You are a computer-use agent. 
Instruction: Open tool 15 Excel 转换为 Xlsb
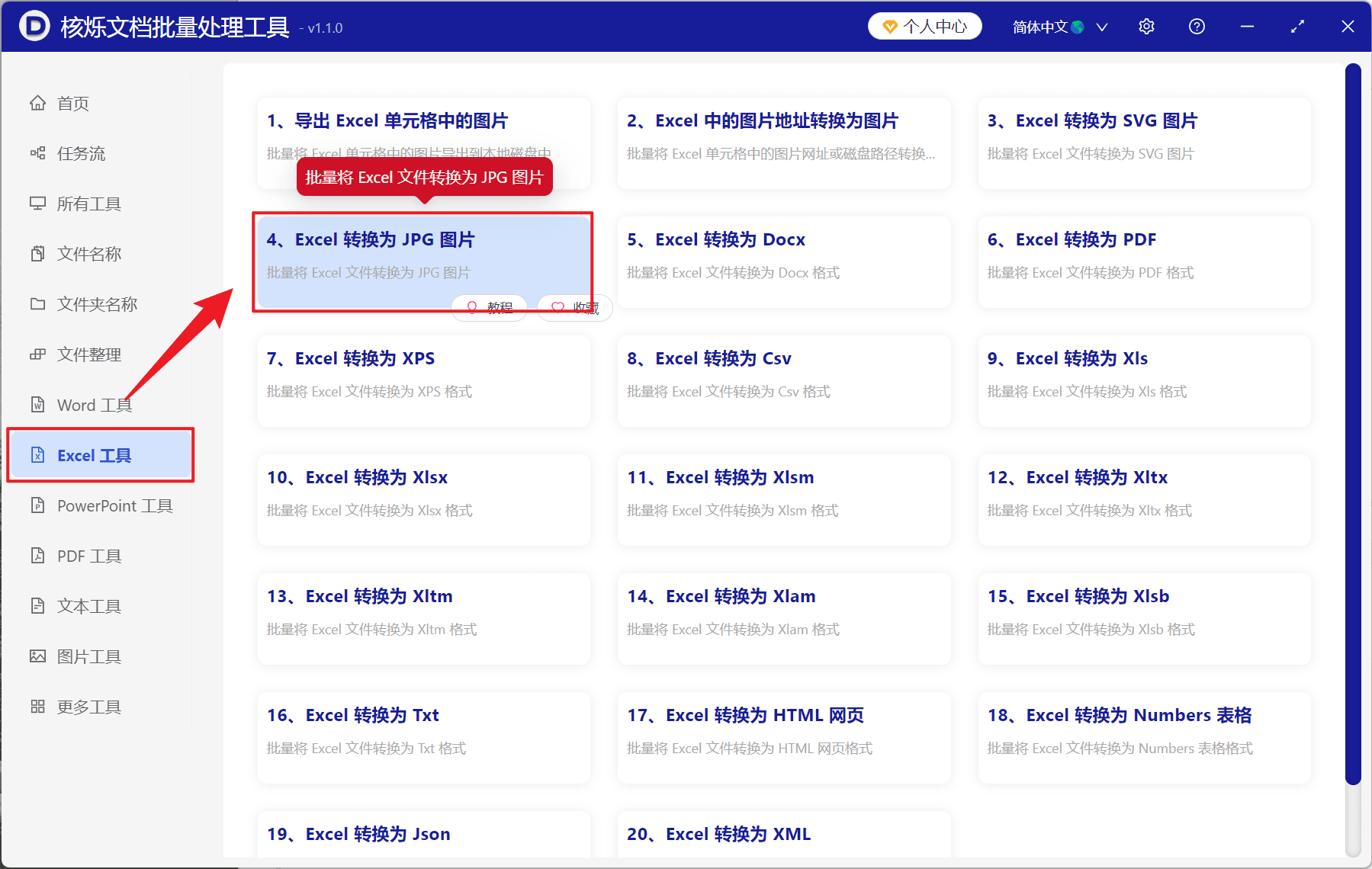click(1144, 619)
